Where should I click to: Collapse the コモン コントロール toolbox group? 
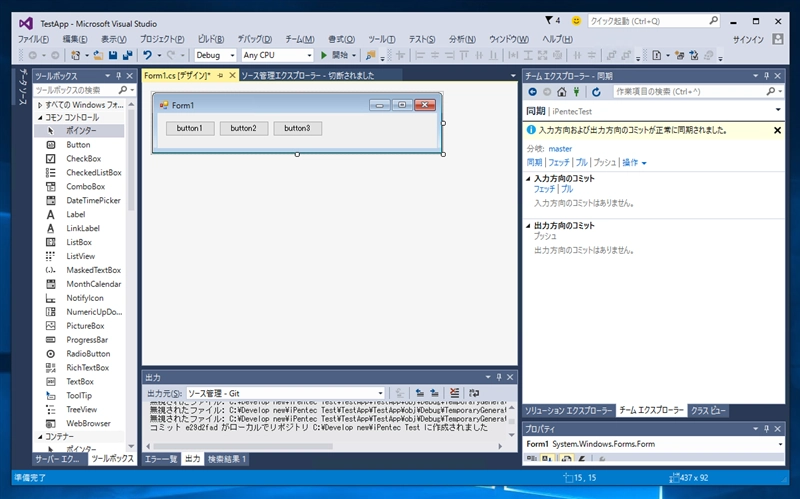(x=40, y=117)
